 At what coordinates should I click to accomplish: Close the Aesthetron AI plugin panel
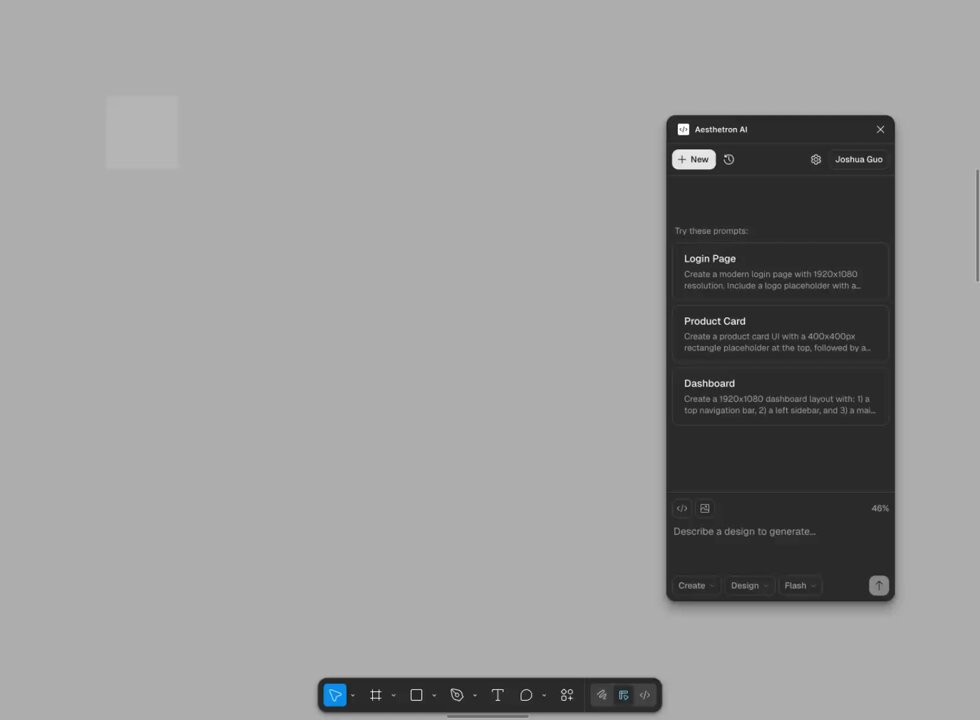point(880,129)
